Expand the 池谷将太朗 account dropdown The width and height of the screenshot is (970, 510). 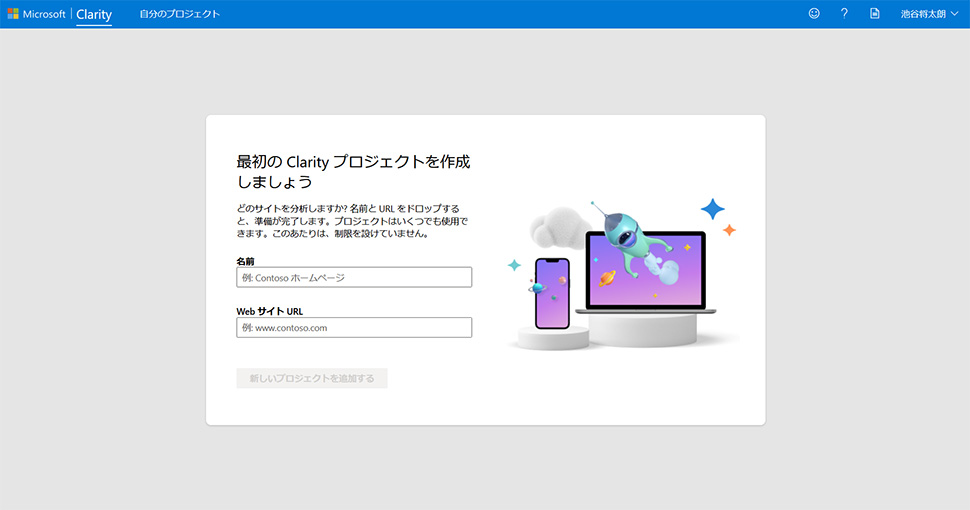929,14
